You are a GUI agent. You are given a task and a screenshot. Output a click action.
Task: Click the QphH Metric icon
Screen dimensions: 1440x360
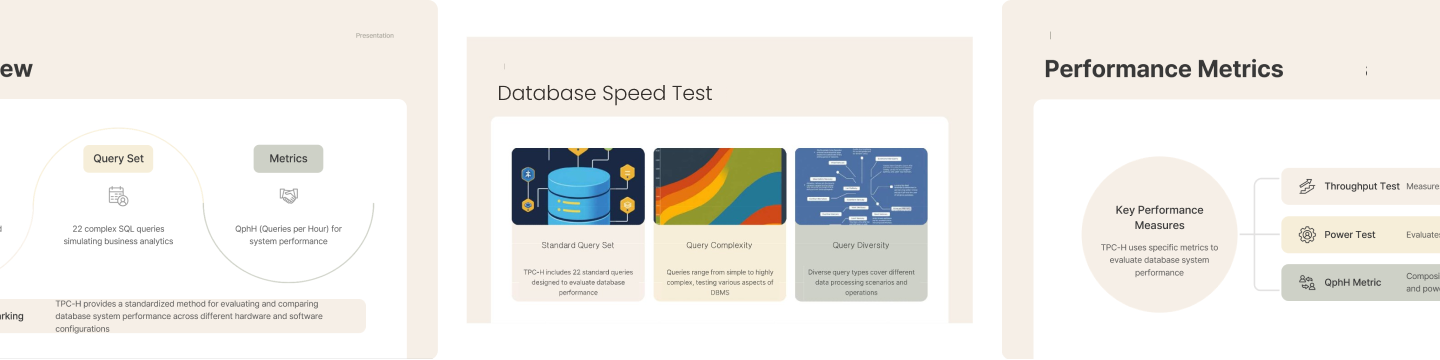pos(1306,282)
